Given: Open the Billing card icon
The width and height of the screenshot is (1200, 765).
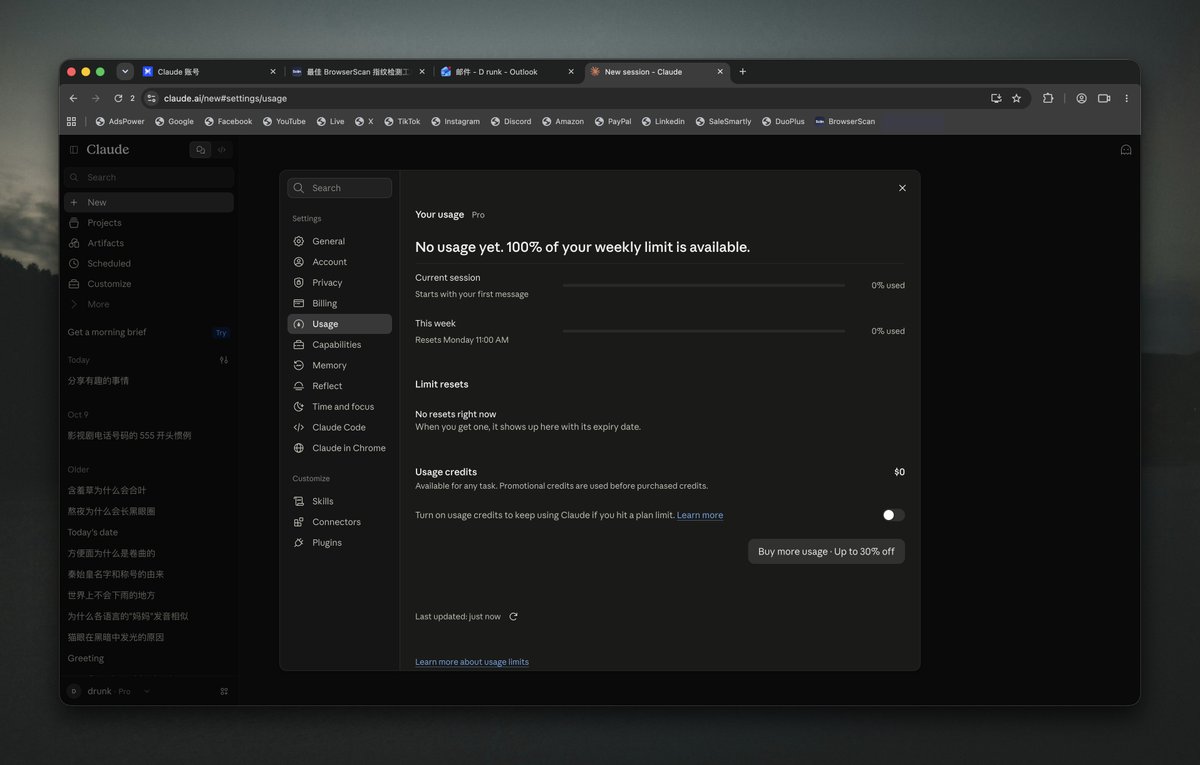Looking at the screenshot, I should pyautogui.click(x=299, y=303).
